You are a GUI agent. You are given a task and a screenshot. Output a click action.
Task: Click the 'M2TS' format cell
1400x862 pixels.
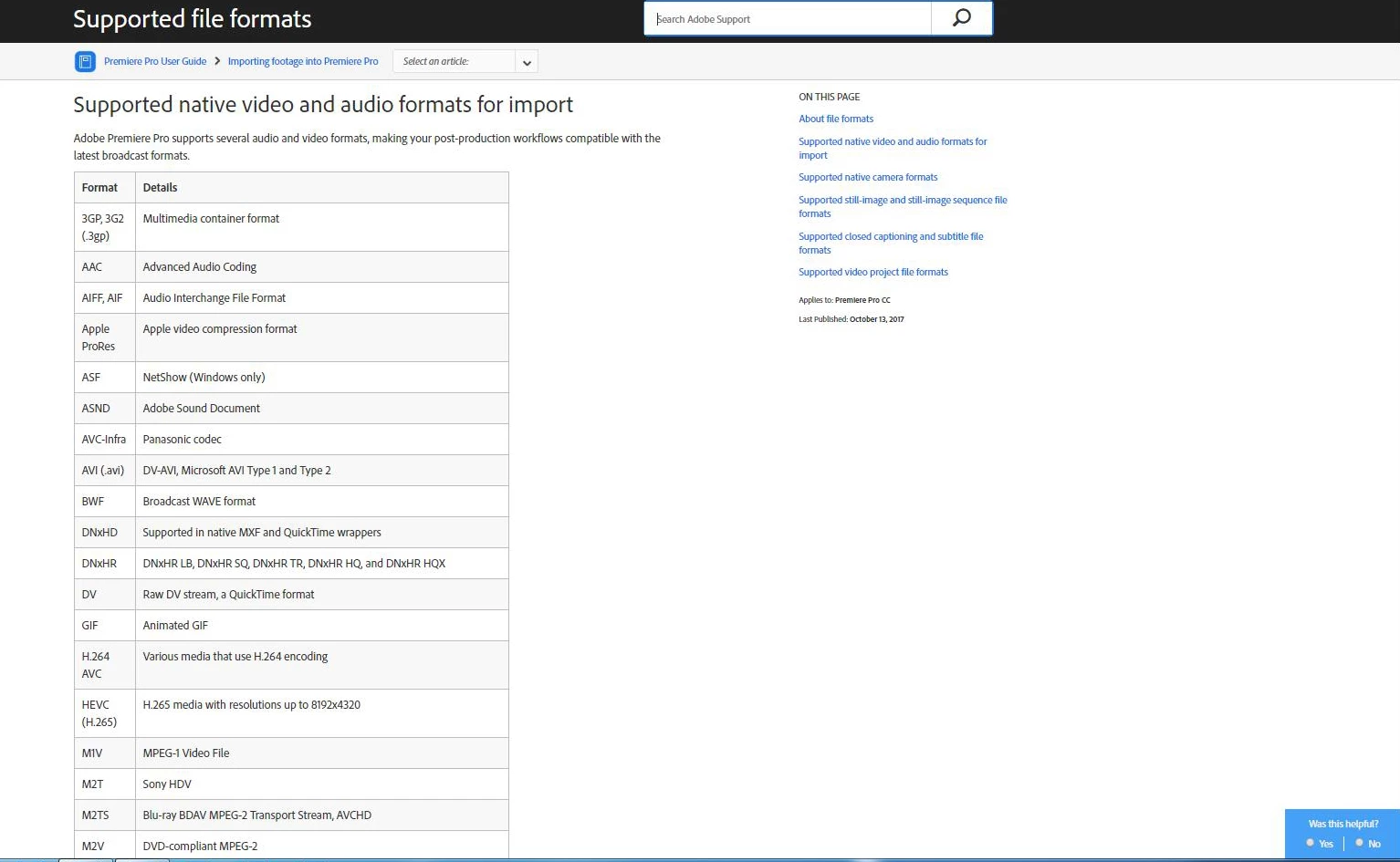point(105,815)
